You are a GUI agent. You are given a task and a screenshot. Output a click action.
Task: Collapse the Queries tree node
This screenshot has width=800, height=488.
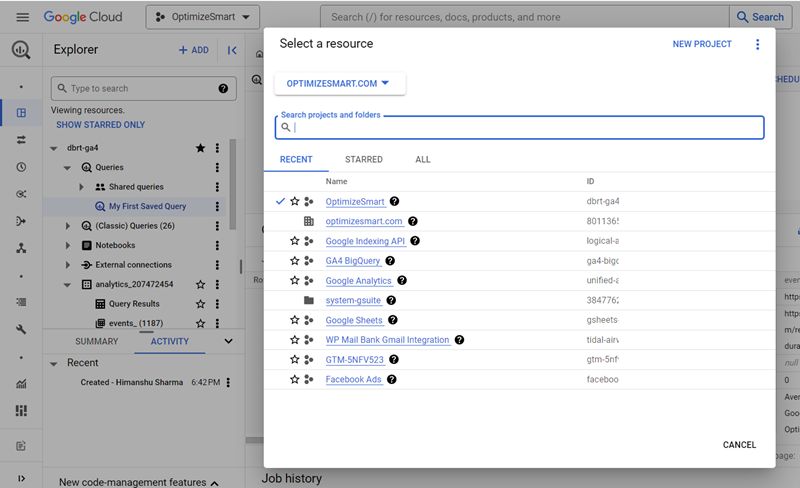(x=67, y=168)
